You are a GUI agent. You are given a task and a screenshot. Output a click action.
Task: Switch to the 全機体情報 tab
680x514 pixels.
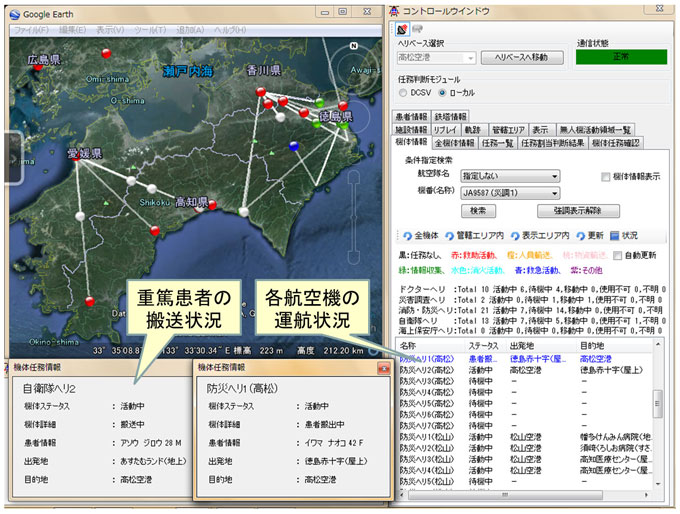(x=454, y=143)
